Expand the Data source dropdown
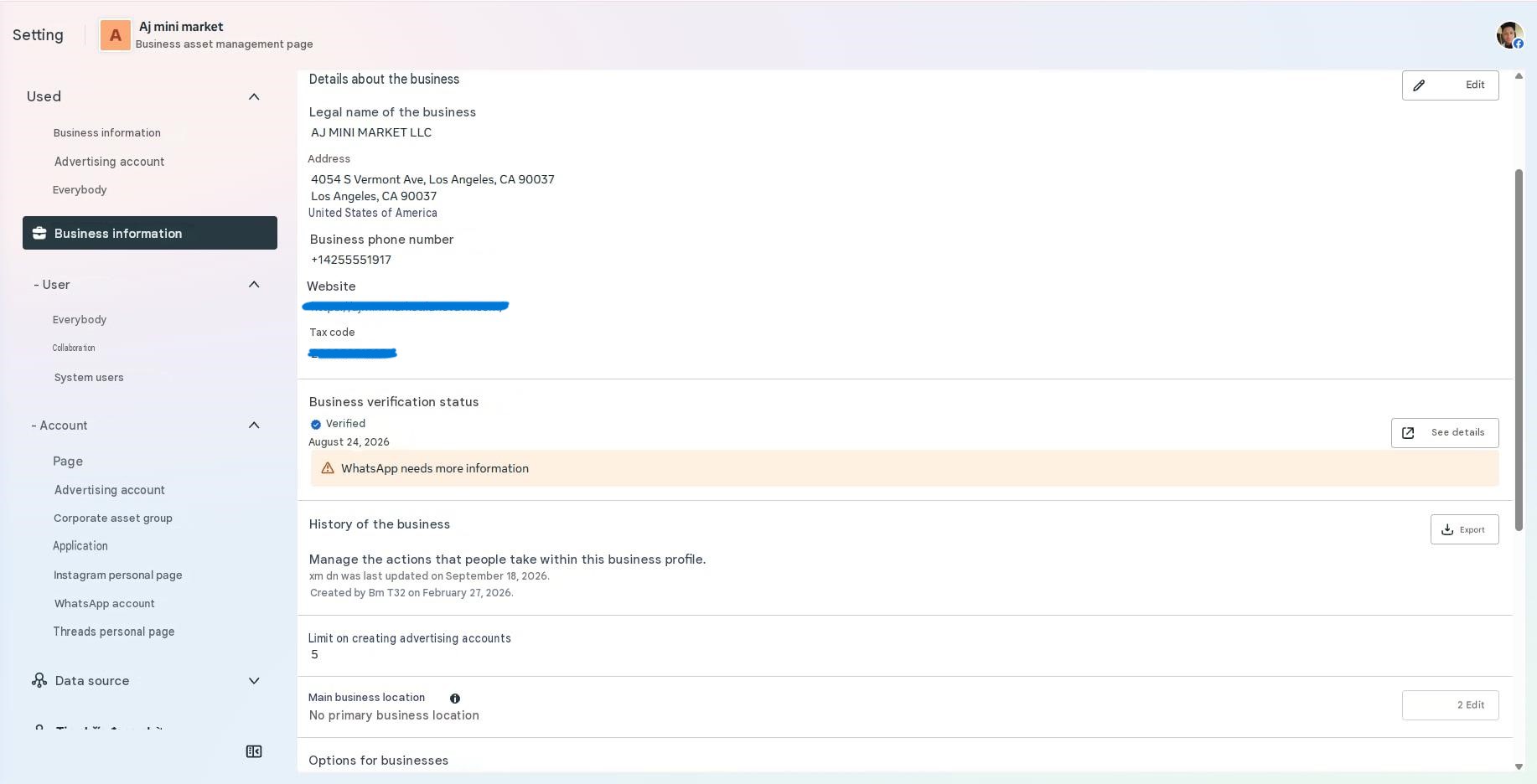 pyautogui.click(x=254, y=681)
